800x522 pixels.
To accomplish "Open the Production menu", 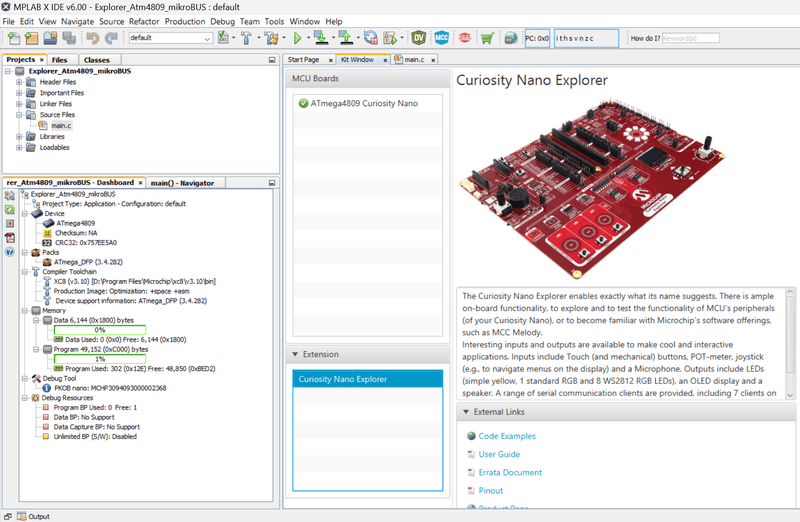I will pyautogui.click(x=185, y=21).
